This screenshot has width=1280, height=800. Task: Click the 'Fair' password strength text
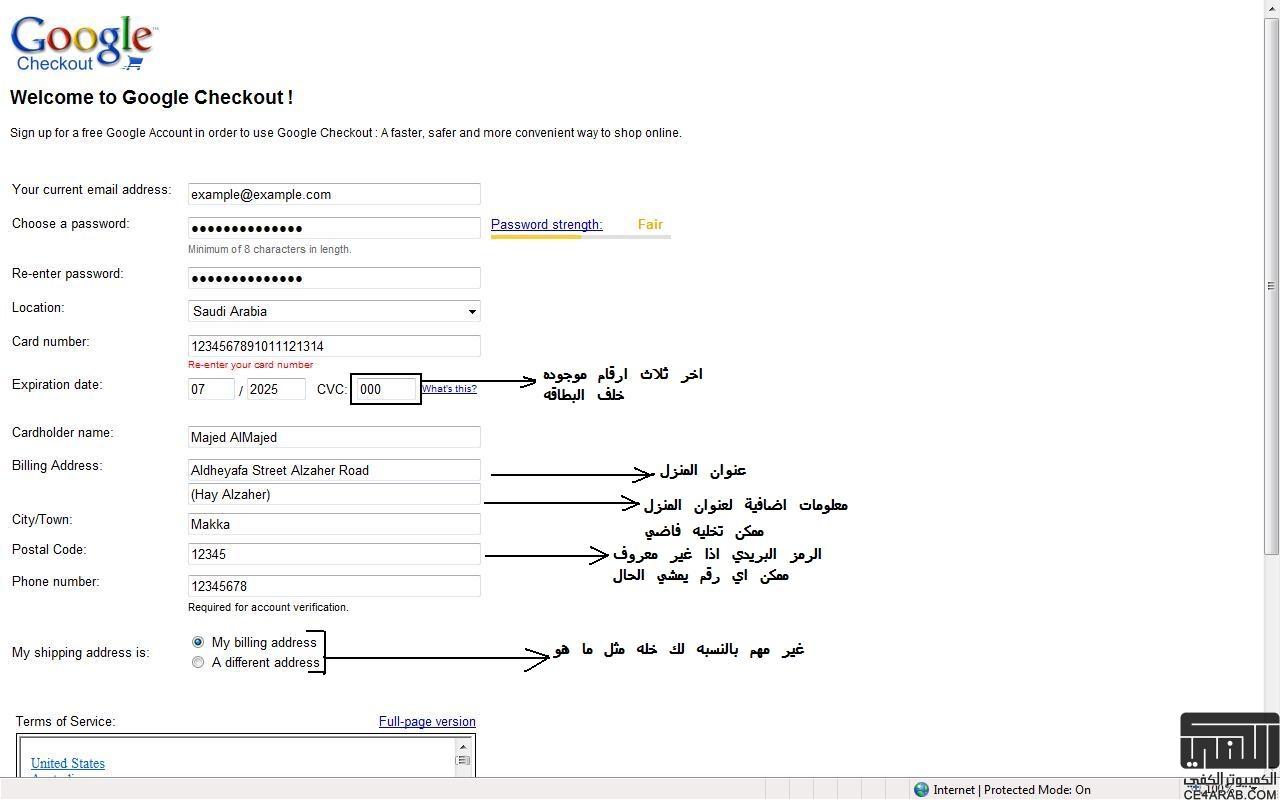coord(650,225)
